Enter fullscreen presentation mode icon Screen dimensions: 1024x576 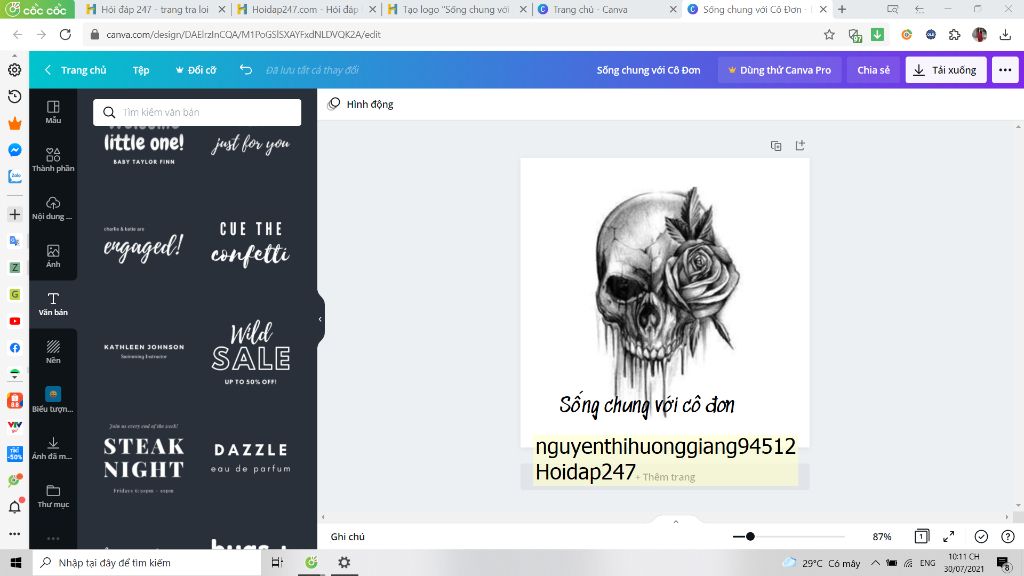pyautogui.click(x=949, y=536)
